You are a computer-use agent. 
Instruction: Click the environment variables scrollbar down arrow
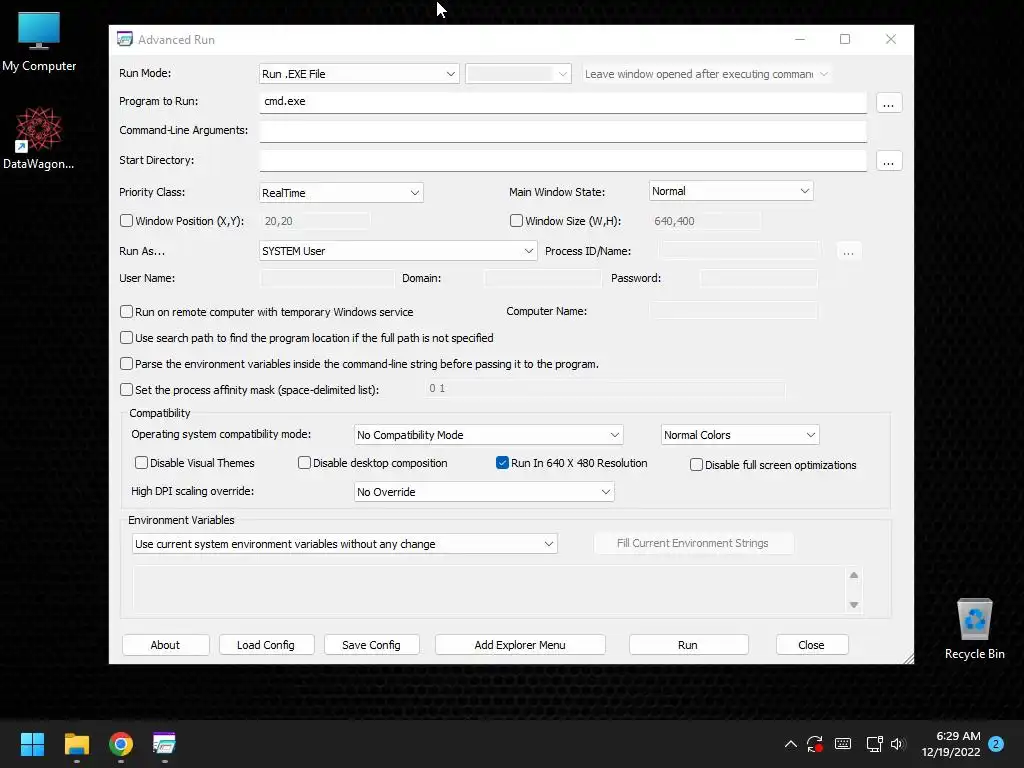854,605
